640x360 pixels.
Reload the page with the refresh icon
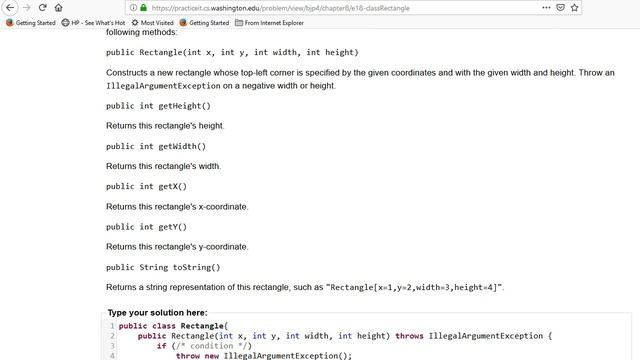click(x=42, y=8)
